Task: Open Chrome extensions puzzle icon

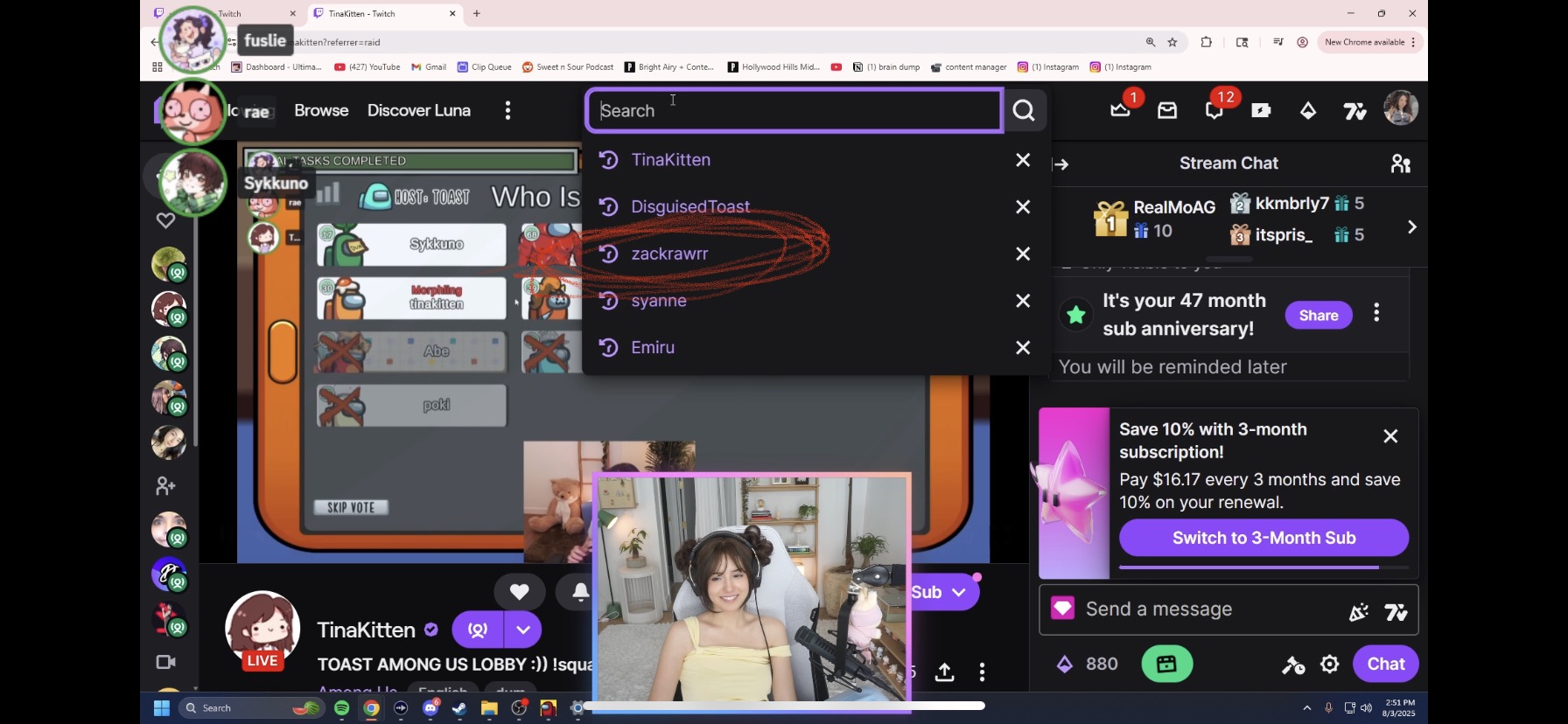Action: coord(1207,42)
